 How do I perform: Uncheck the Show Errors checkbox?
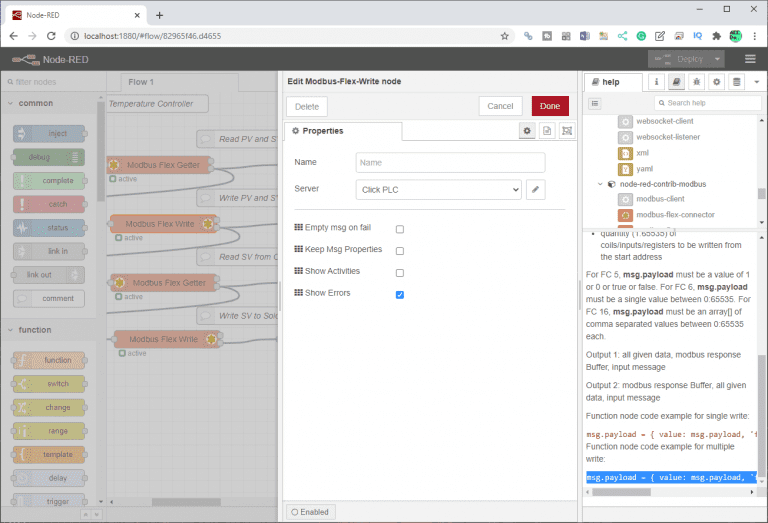coord(400,294)
